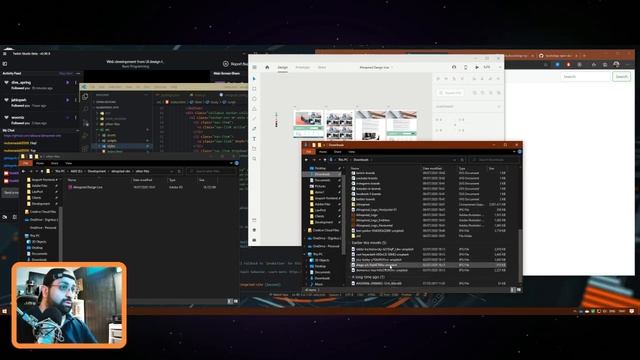Switch to the Share tab in Adobe XD
The width and height of the screenshot is (640, 360).
tap(322, 67)
